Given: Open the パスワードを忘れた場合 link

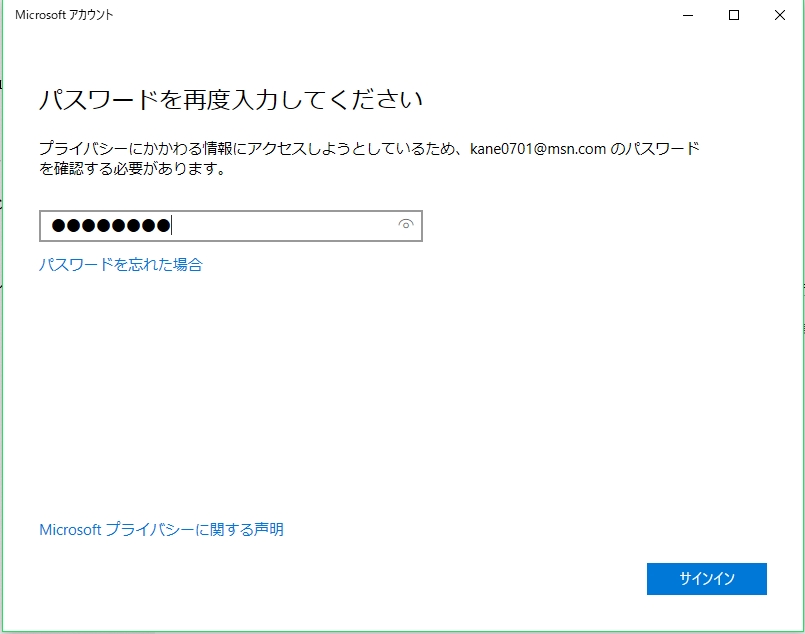Looking at the screenshot, I should (x=121, y=264).
